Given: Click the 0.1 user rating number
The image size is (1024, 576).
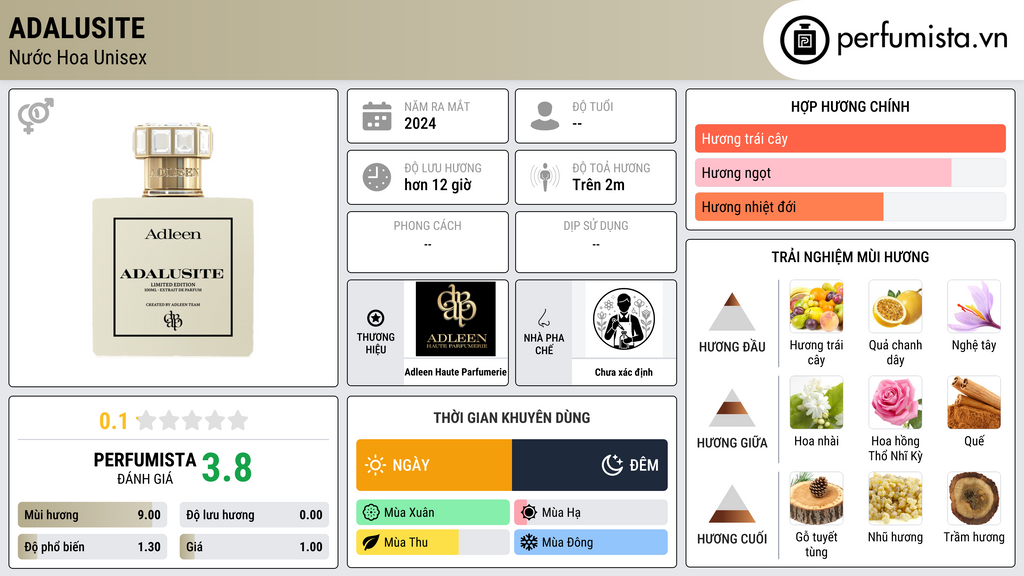Looking at the screenshot, I should [113, 421].
